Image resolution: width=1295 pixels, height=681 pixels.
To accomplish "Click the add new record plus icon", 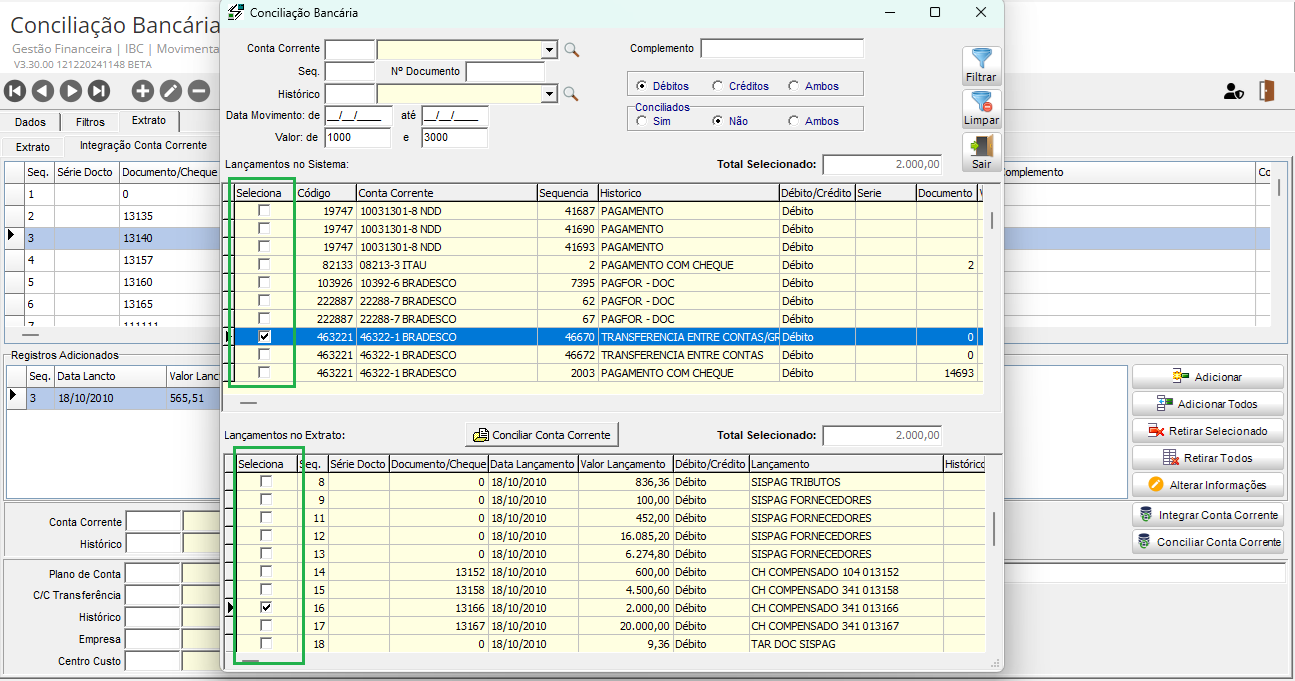I will click(143, 91).
